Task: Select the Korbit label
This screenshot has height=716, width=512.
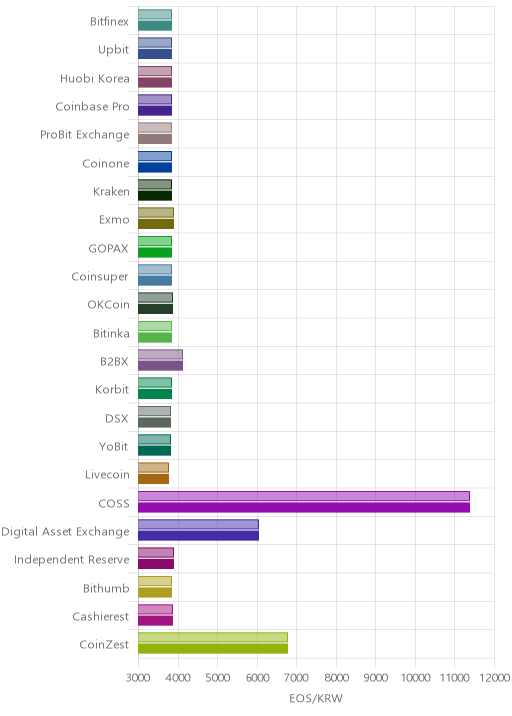Action: click(x=112, y=390)
